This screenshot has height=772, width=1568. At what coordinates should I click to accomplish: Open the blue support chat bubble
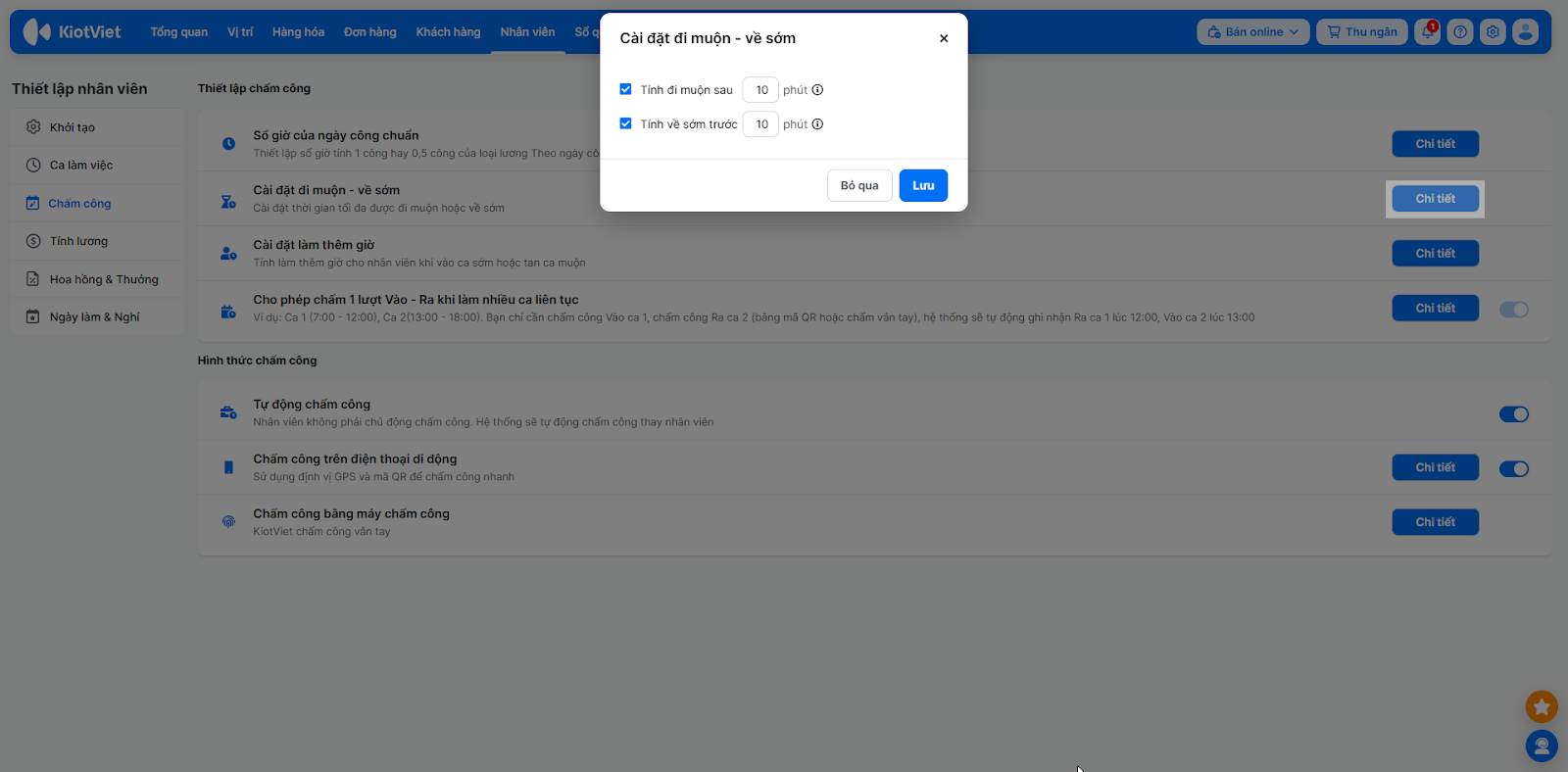pyautogui.click(x=1542, y=747)
